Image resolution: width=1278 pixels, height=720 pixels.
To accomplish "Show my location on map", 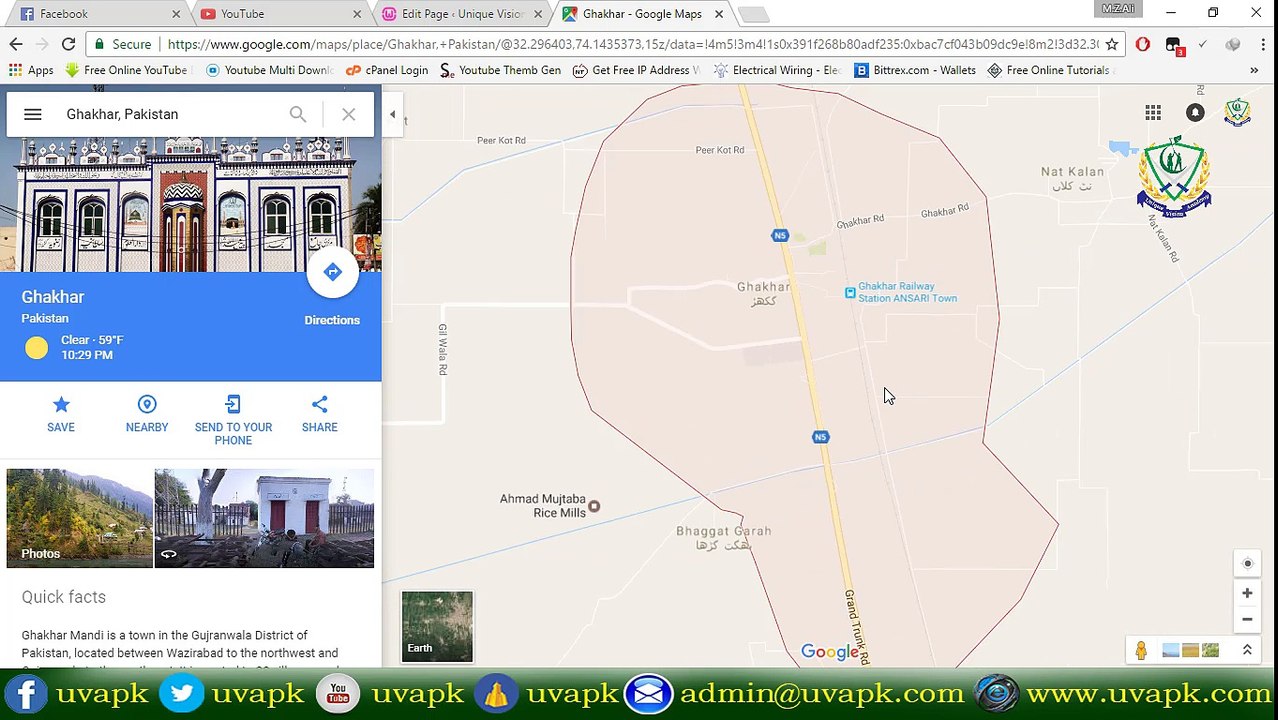I will [x=1247, y=563].
